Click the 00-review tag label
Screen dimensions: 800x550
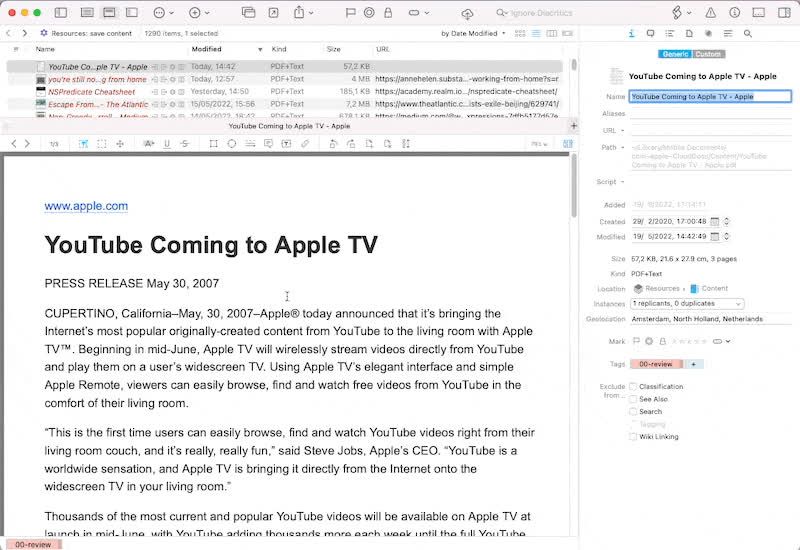[x=656, y=364]
